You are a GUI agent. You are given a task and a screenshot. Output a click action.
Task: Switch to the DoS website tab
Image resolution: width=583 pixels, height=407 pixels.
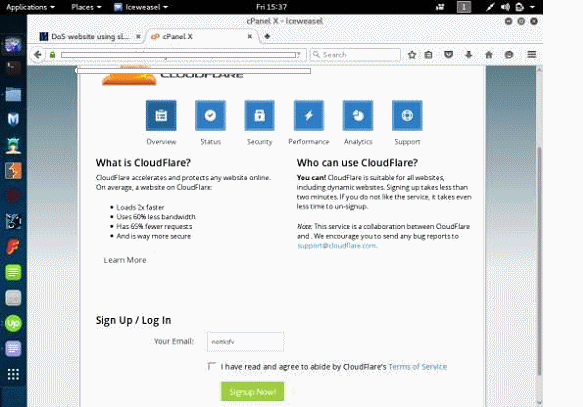pos(90,36)
